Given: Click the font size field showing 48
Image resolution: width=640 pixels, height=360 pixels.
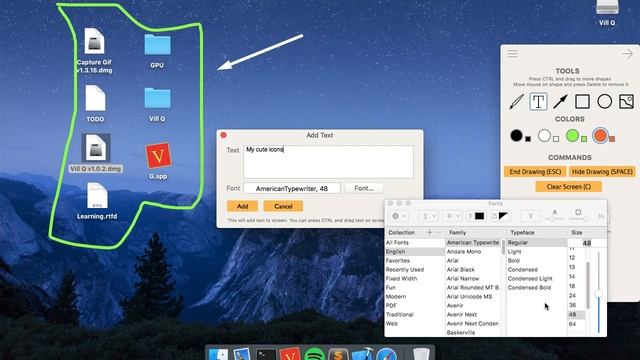Looking at the screenshot, I should (587, 243).
